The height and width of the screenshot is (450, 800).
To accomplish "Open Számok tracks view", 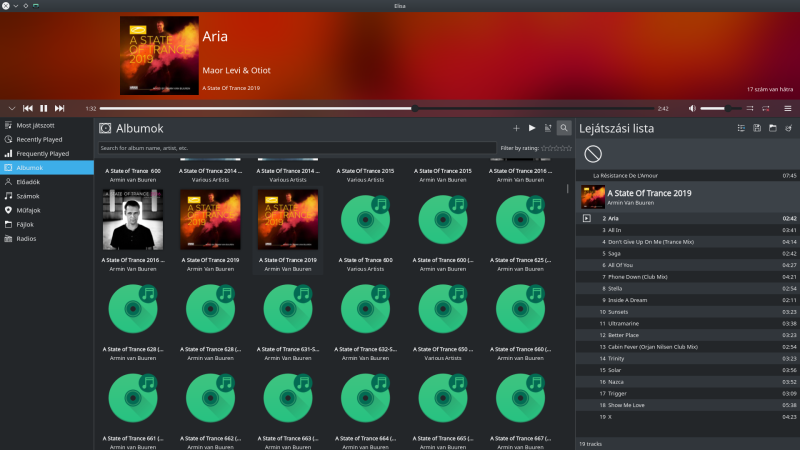I will [47, 196].
